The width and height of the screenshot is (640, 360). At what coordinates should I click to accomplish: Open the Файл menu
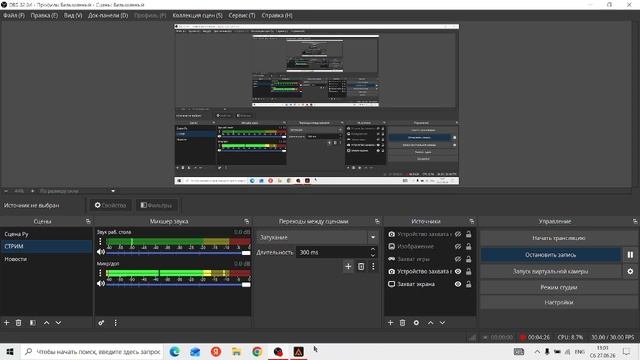pos(14,16)
